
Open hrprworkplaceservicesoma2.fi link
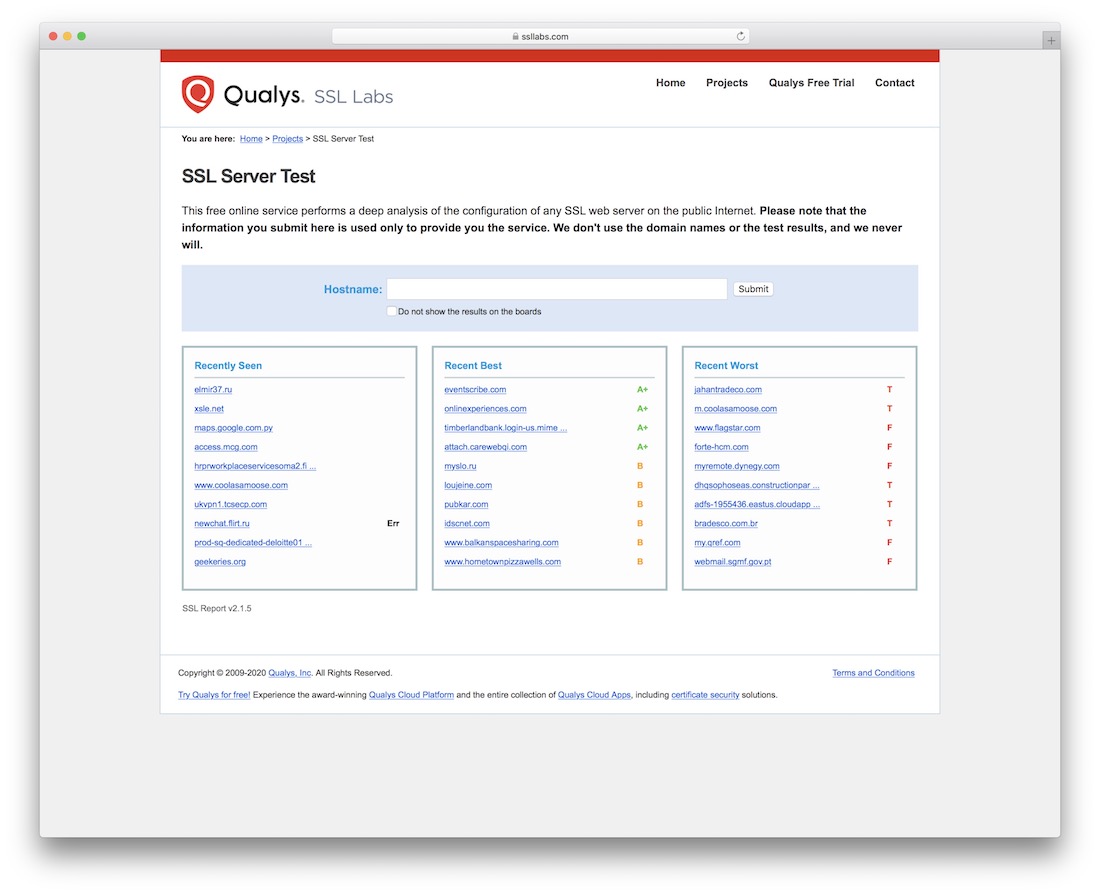(x=255, y=466)
